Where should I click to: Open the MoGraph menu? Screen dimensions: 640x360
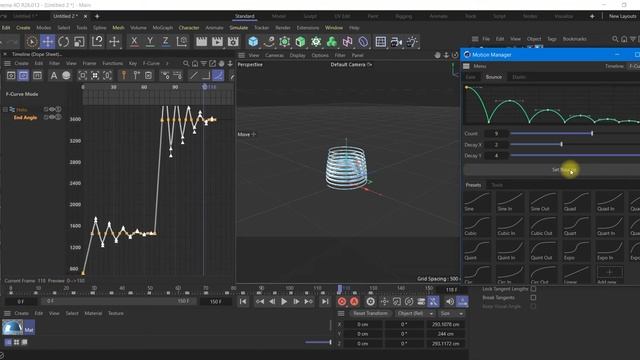162,28
